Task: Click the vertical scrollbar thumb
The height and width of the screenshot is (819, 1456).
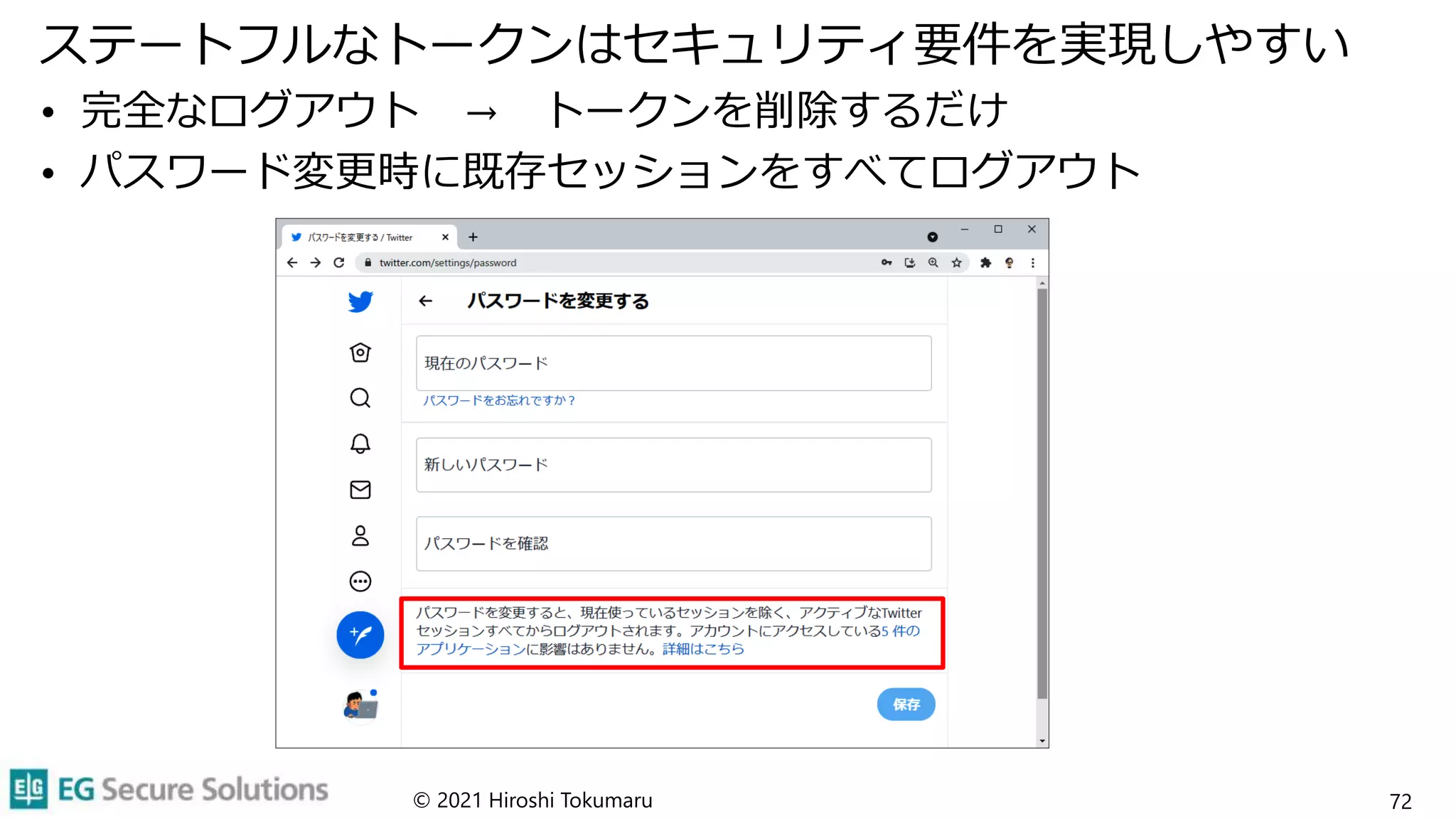Action: 1042,494
